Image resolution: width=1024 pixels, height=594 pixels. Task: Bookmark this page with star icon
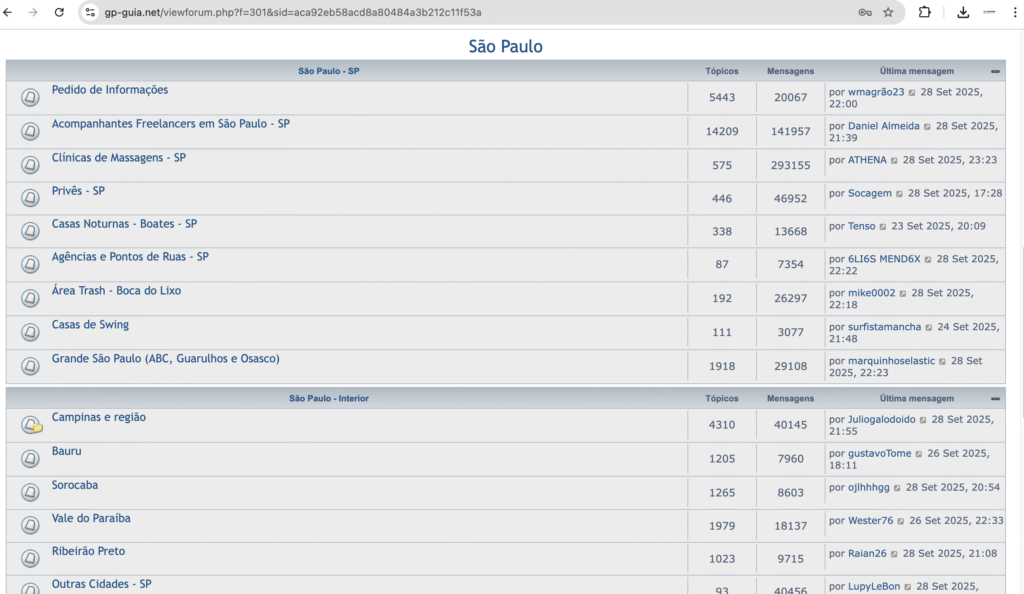point(888,12)
